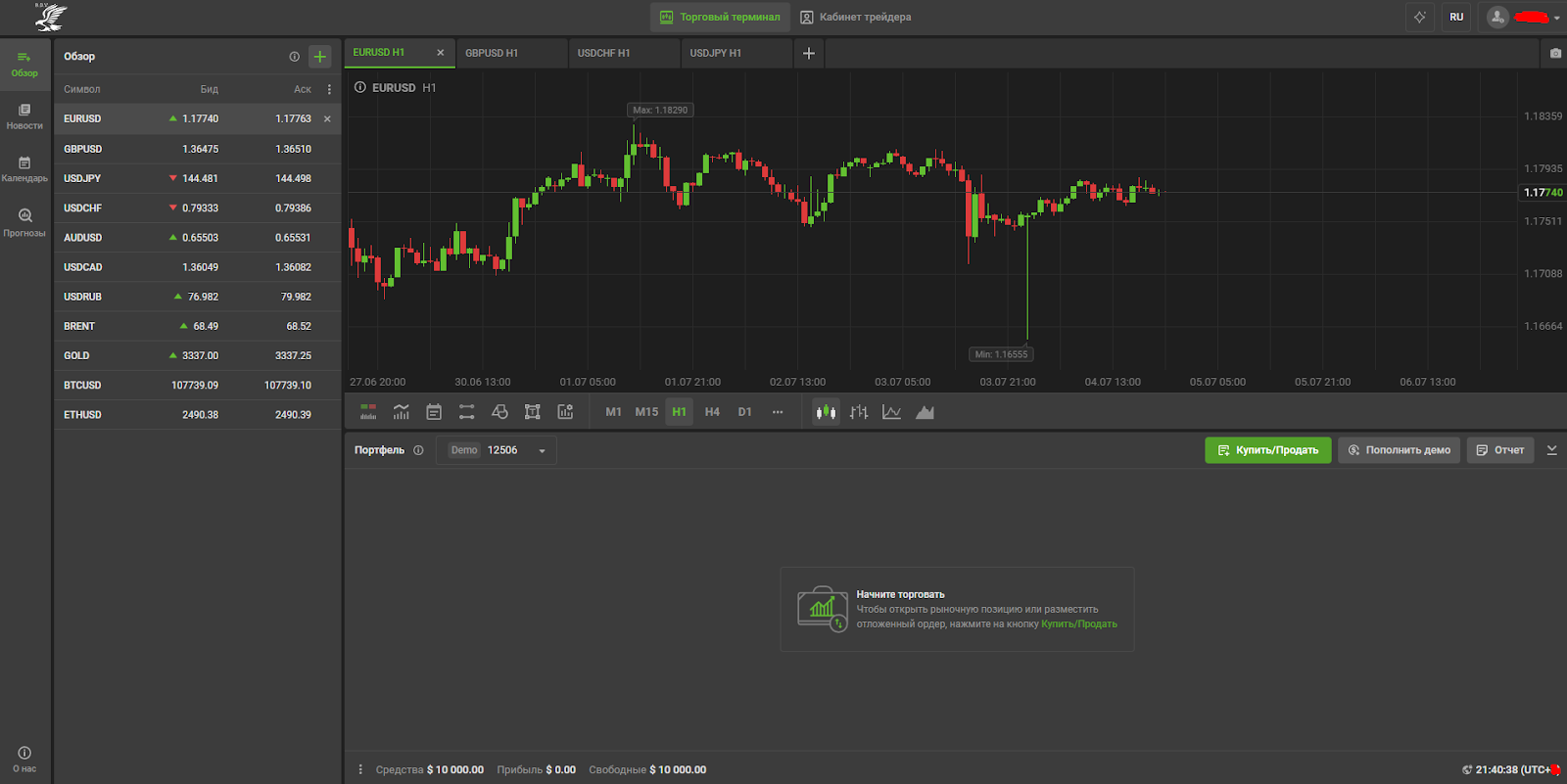
Task: Open the Demo 12506 account dropdown
Action: coord(497,450)
